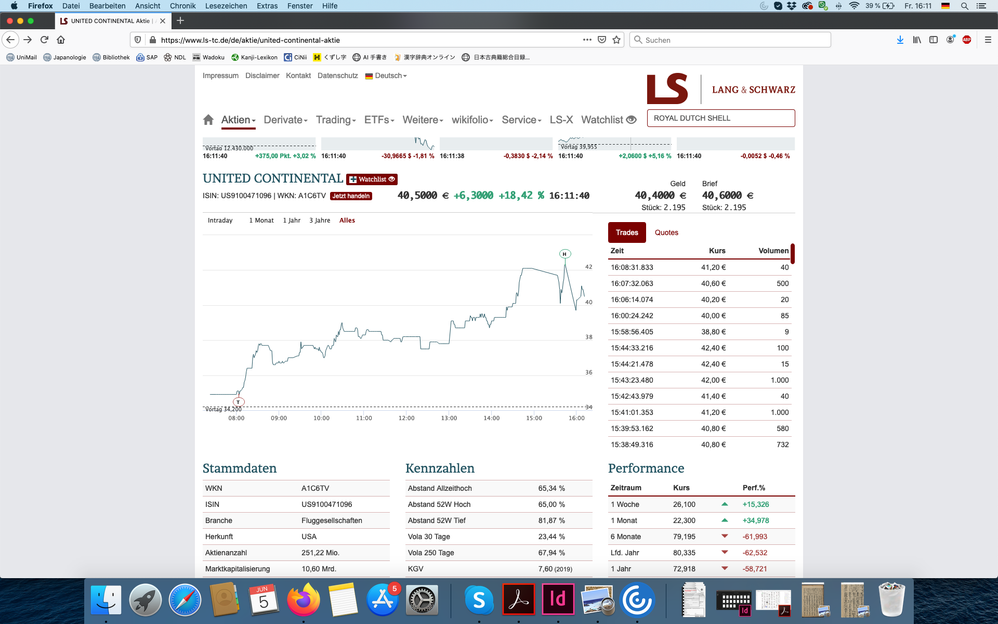Expand the Derivate menu
The image size is (998, 624).
(286, 120)
